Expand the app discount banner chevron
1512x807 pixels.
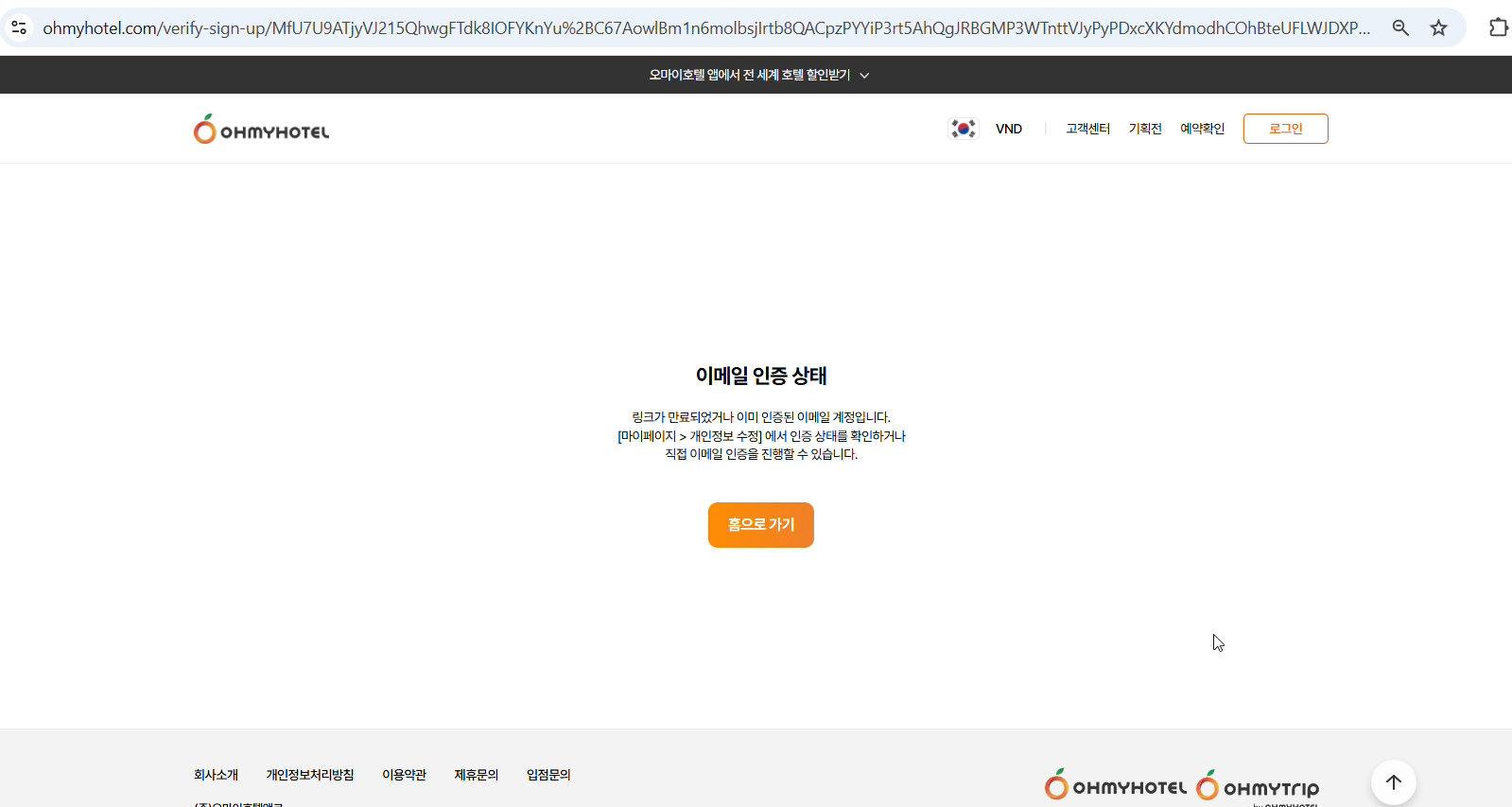(x=864, y=76)
